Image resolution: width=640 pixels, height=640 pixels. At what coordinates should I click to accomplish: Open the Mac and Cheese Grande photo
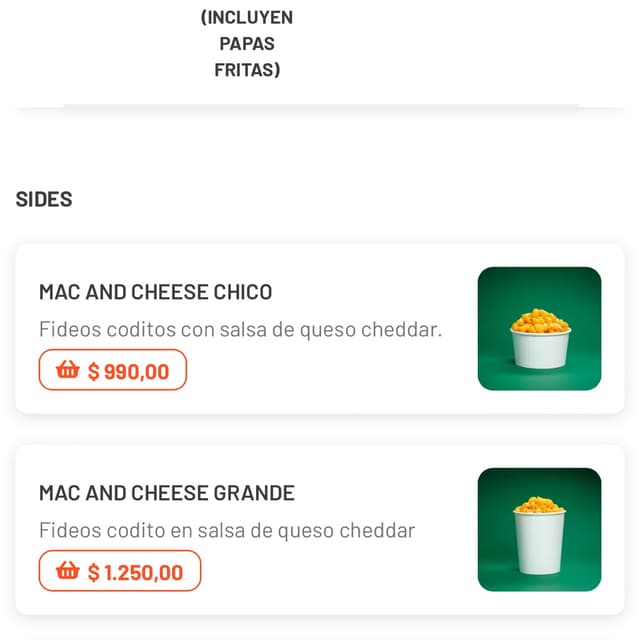click(x=539, y=529)
